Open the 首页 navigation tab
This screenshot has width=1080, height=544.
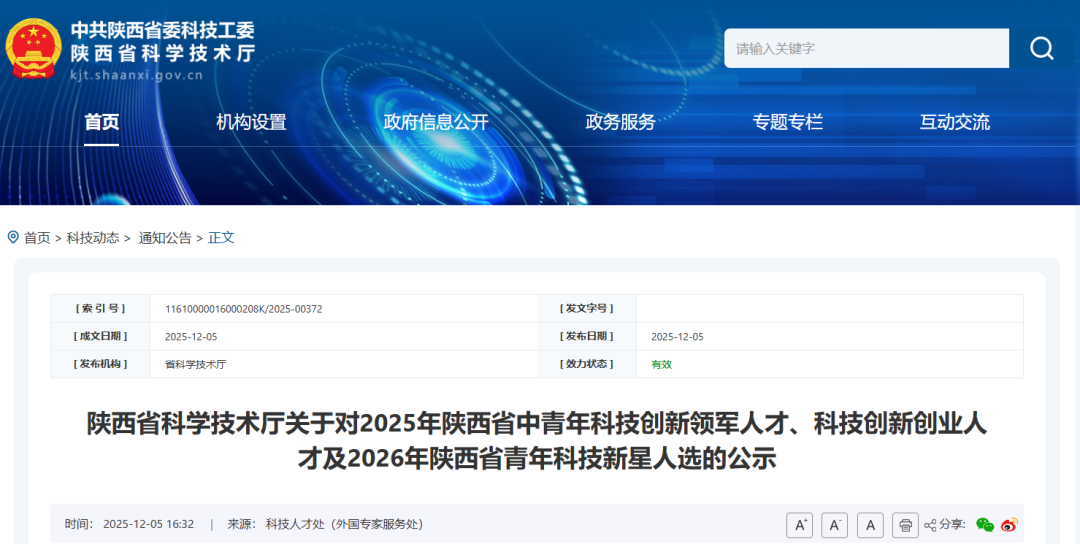tap(102, 123)
